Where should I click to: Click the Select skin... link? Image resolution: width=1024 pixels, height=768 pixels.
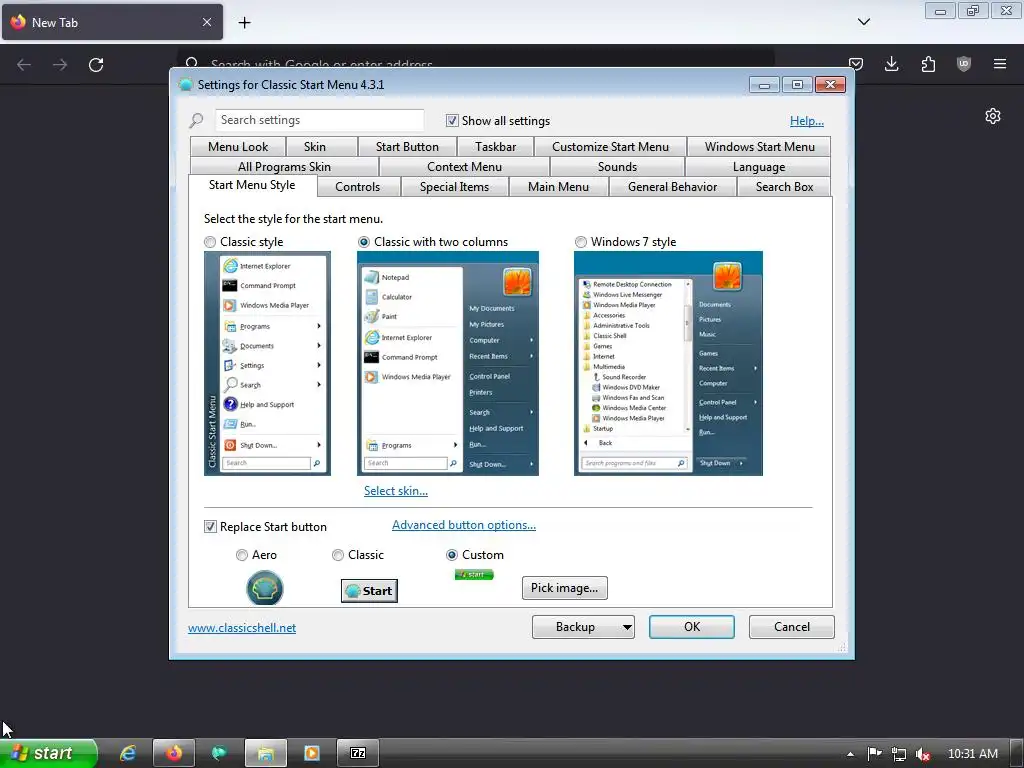click(396, 491)
